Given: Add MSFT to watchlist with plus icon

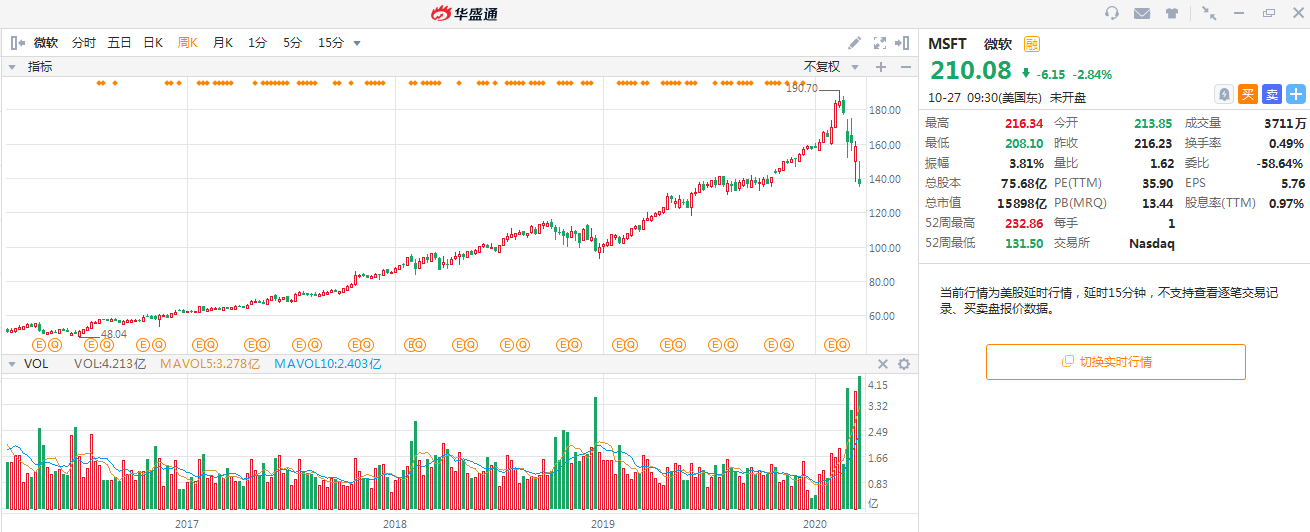Looking at the screenshot, I should coord(1296,94).
